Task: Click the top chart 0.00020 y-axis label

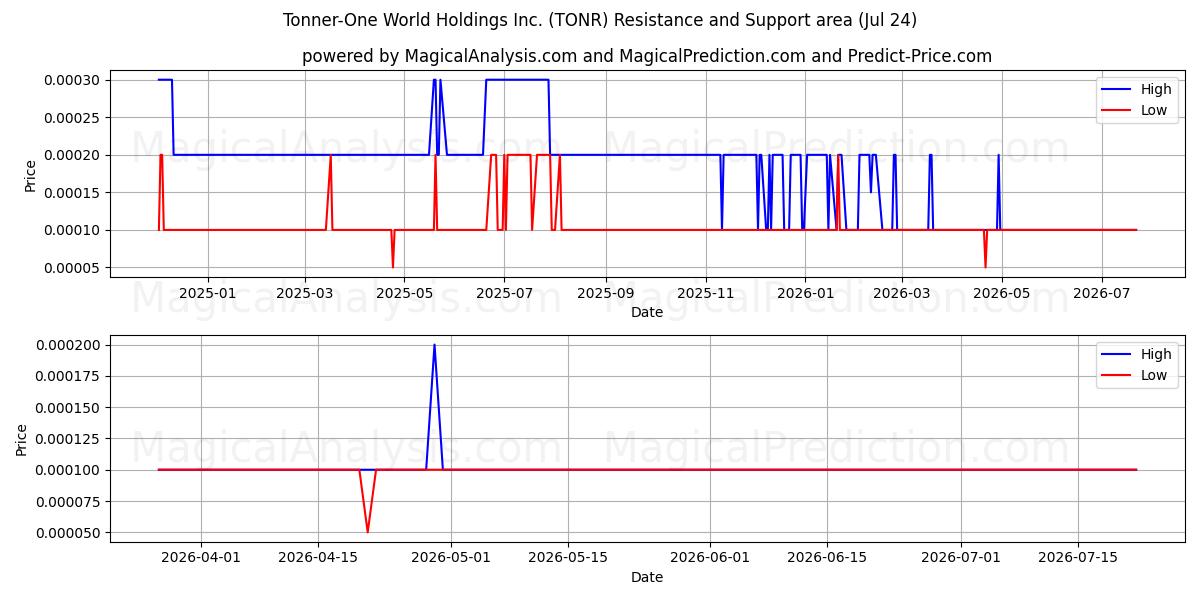Action: [71, 155]
